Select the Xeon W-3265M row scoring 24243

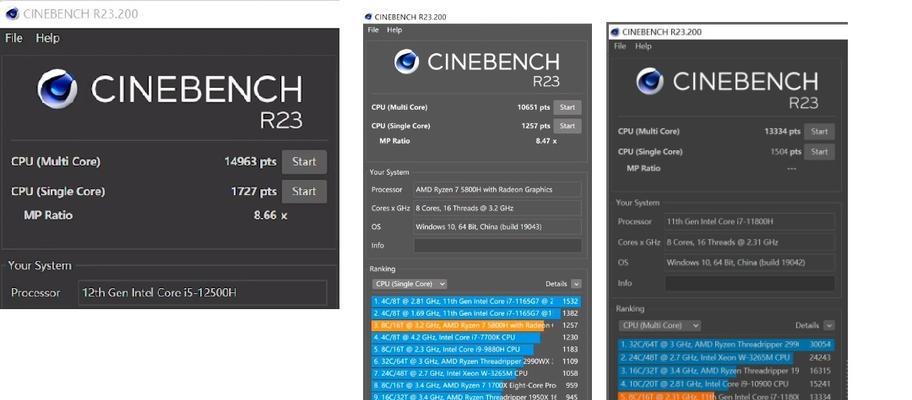[x=726, y=358]
